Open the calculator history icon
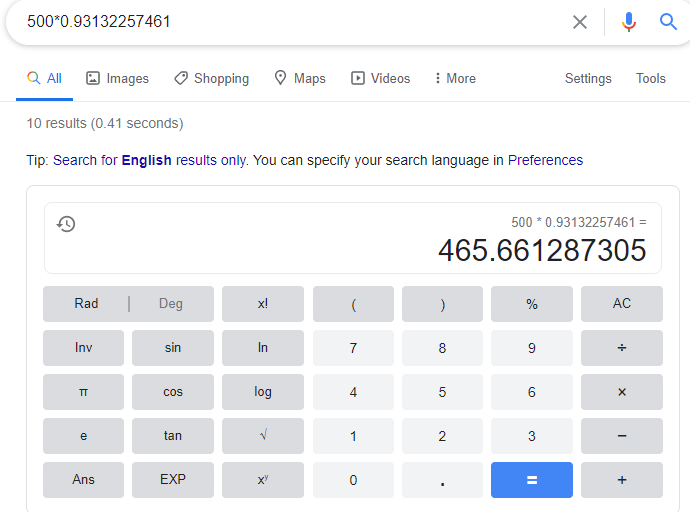 point(66,224)
